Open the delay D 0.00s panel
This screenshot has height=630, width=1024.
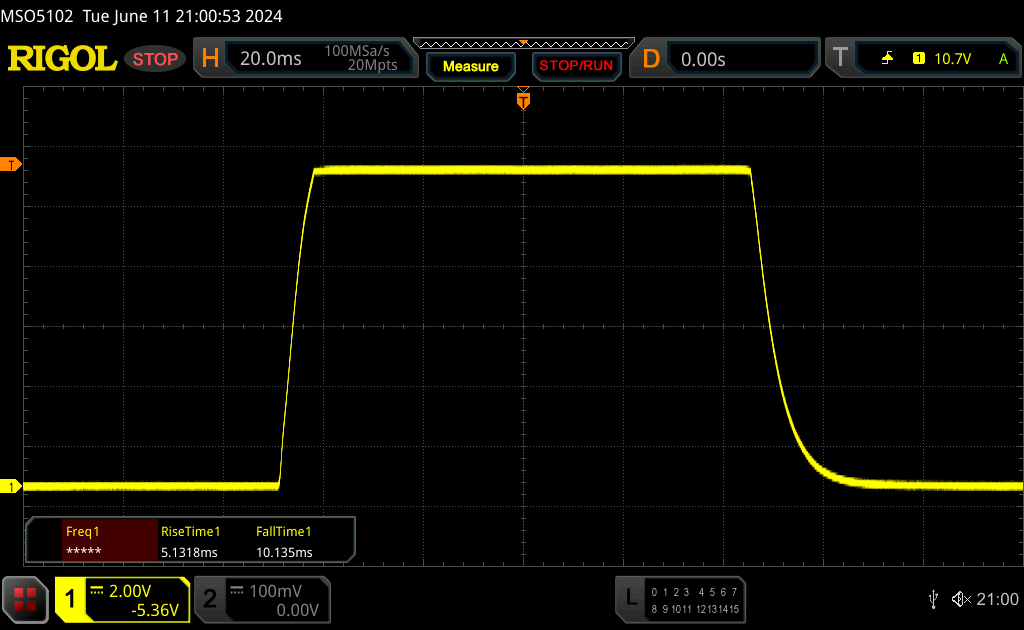(724, 58)
